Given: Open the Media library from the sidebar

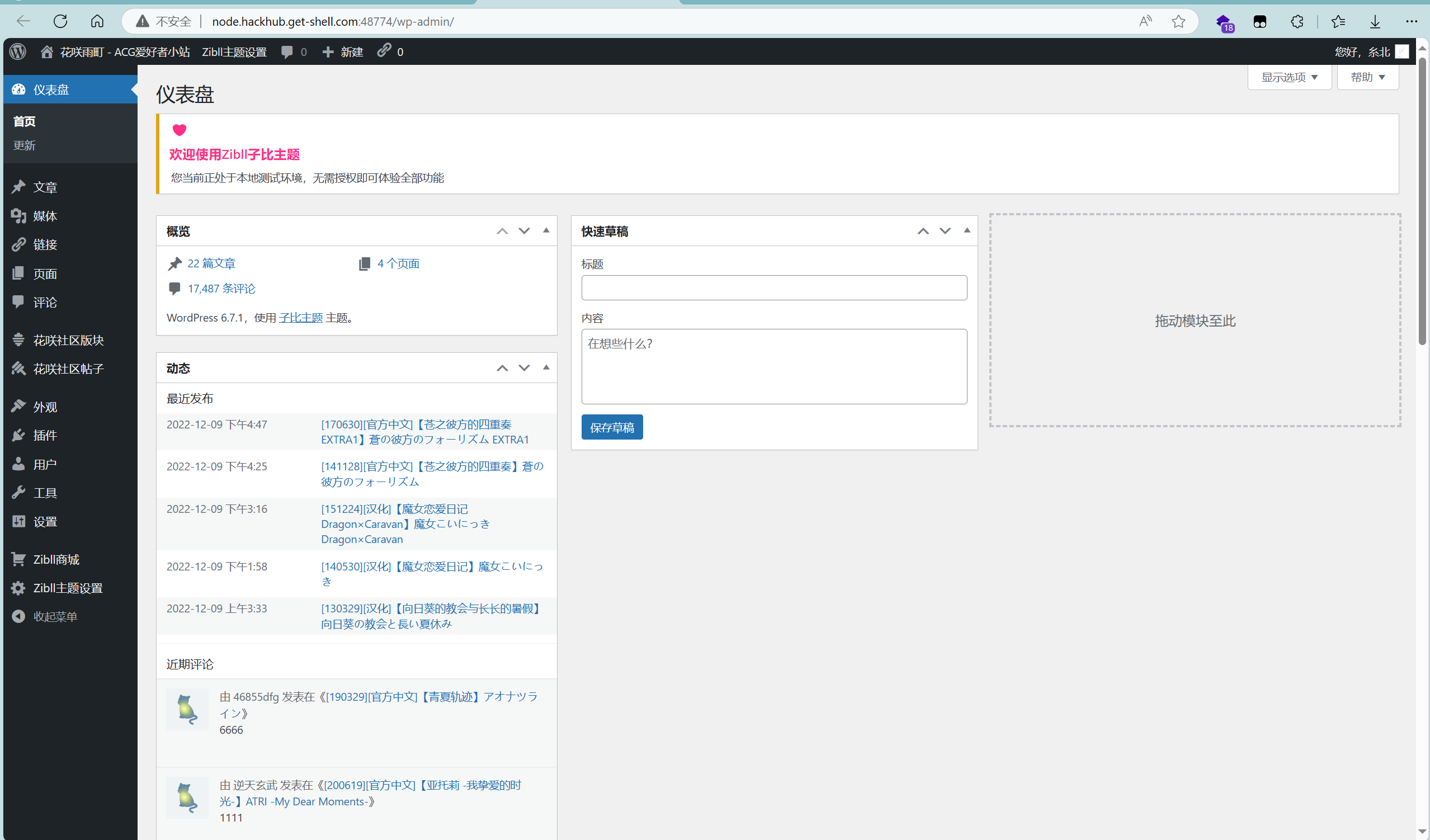Looking at the screenshot, I should pos(45,216).
